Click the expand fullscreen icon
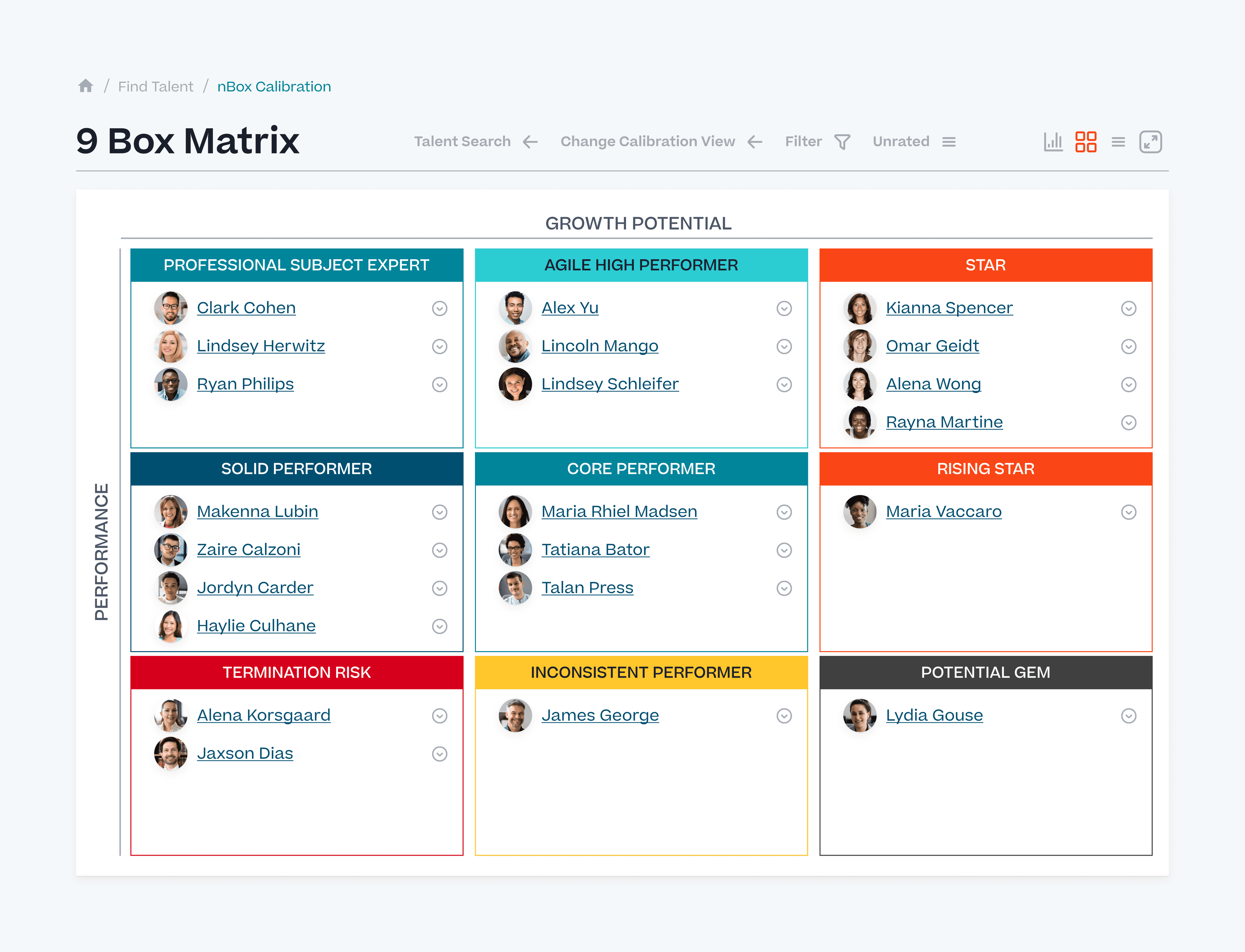Screen dimensions: 1245x952 point(1150,142)
